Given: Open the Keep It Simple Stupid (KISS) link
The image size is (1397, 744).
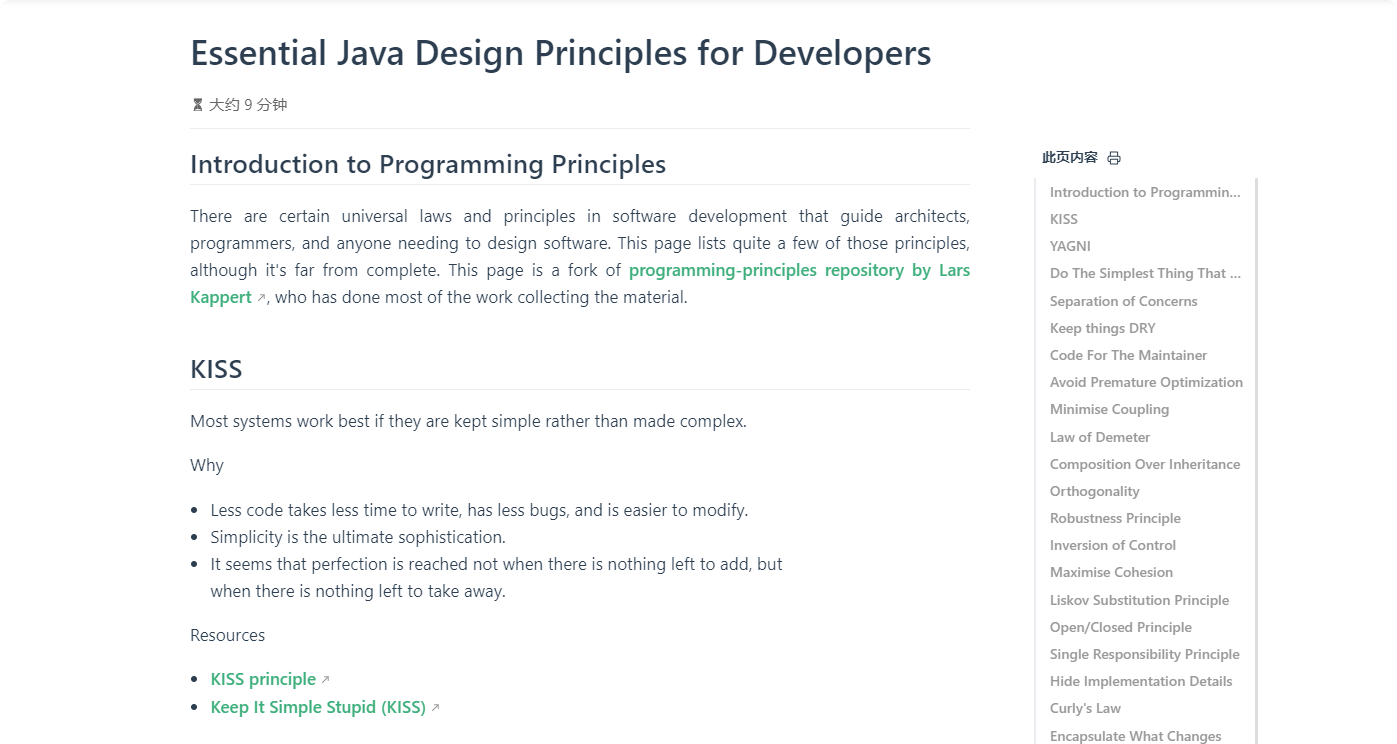Looking at the screenshot, I should (318, 707).
